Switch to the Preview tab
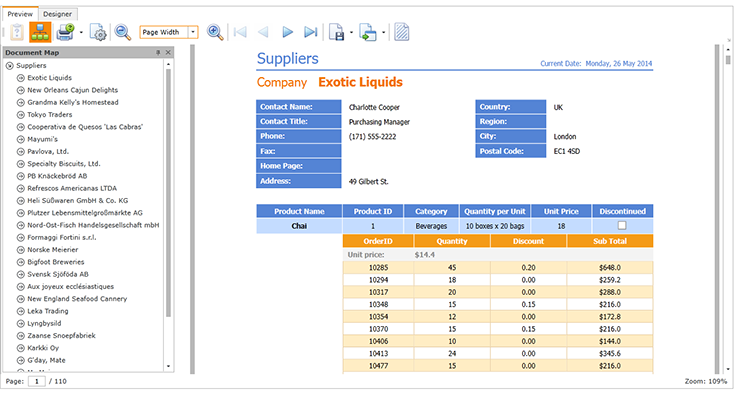The height and width of the screenshot is (397, 734). (20, 14)
